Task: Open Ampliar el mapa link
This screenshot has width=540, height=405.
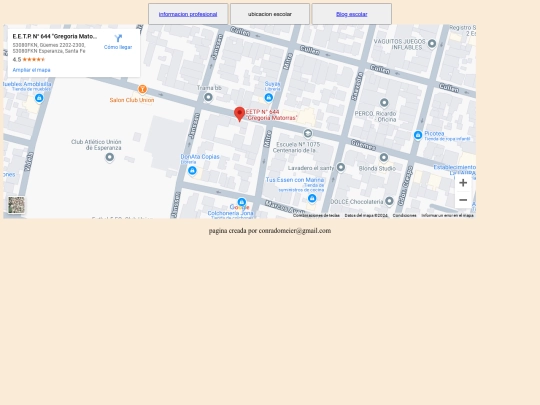Action: click(31, 70)
